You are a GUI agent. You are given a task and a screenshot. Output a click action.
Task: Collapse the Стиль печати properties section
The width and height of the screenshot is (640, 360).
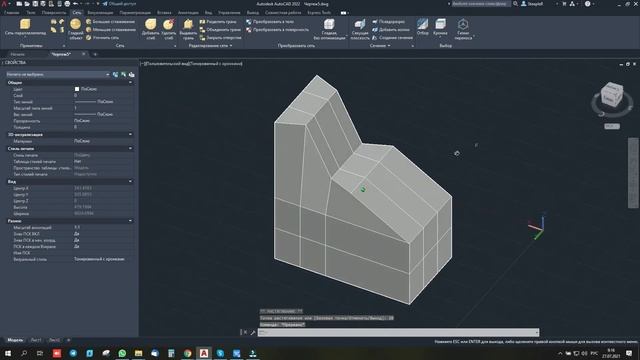[131, 149]
